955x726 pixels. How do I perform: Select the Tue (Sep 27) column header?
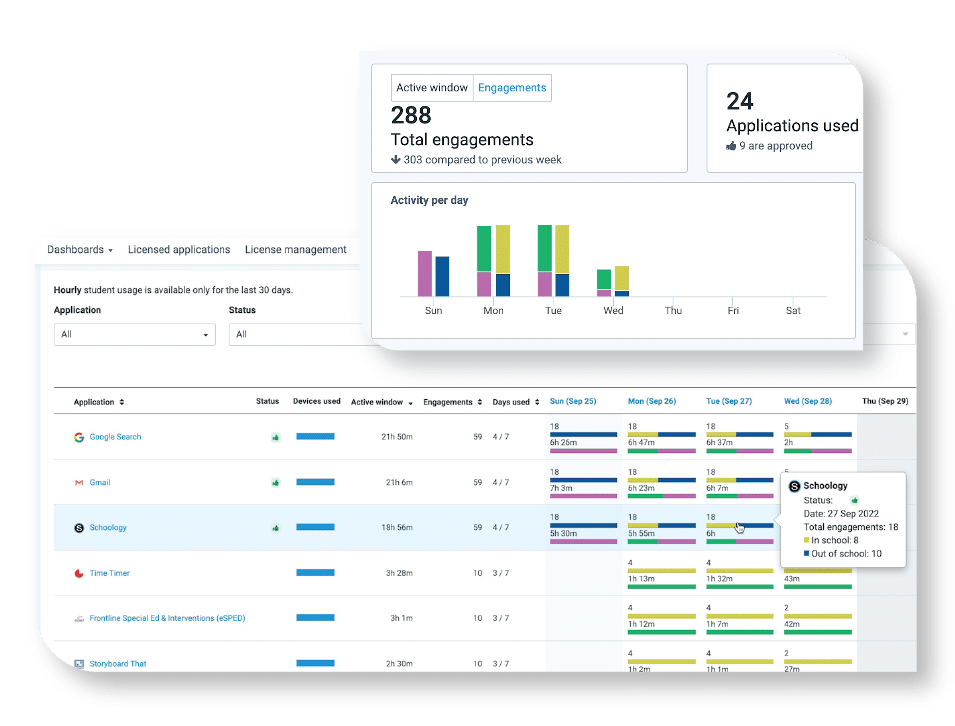point(729,401)
